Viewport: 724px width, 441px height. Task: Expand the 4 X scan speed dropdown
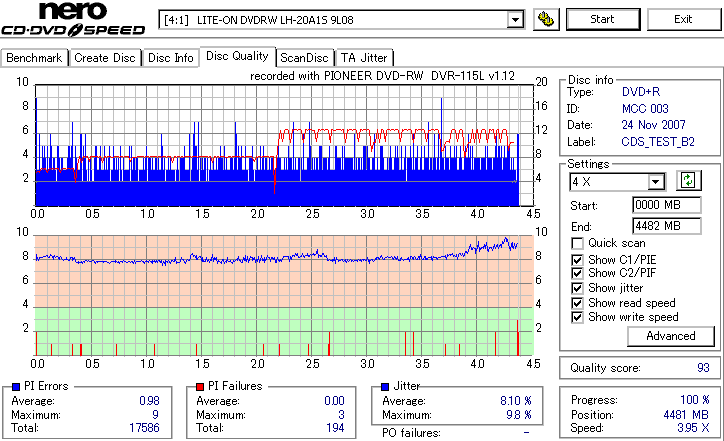coord(655,182)
